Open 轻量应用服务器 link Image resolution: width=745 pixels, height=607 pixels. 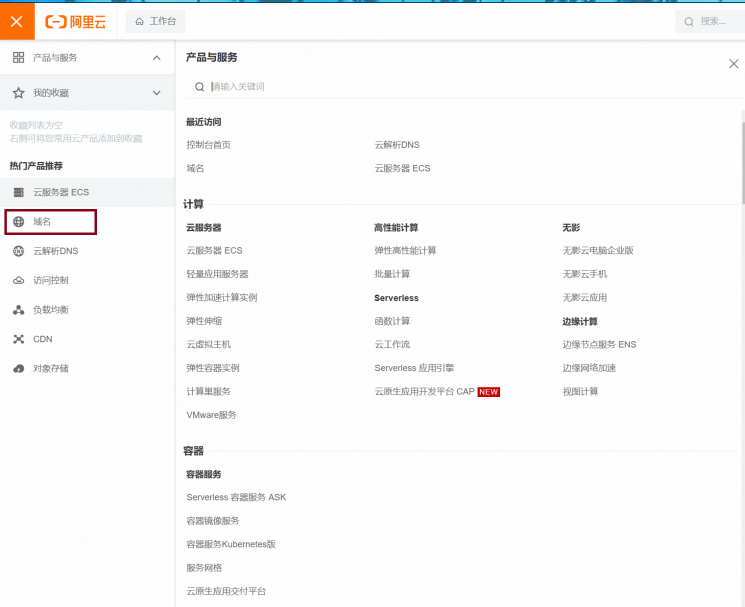pyautogui.click(x=218, y=274)
